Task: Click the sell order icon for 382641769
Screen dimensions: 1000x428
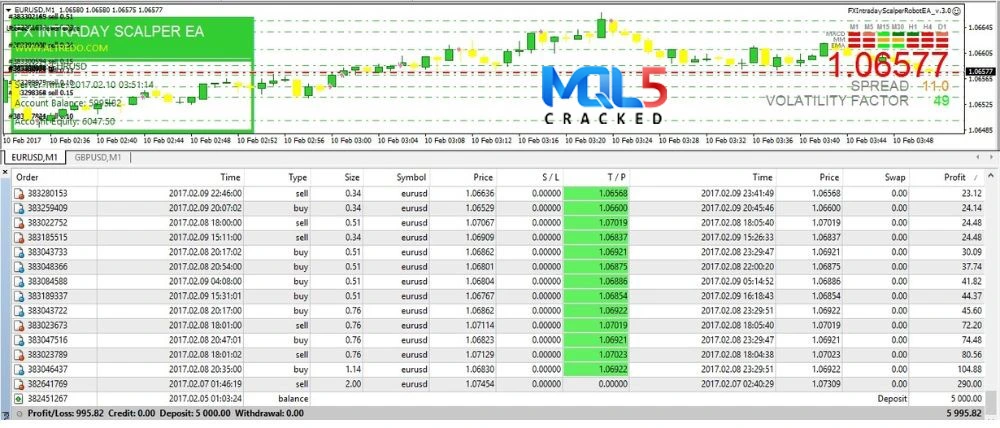Action: 19,384
